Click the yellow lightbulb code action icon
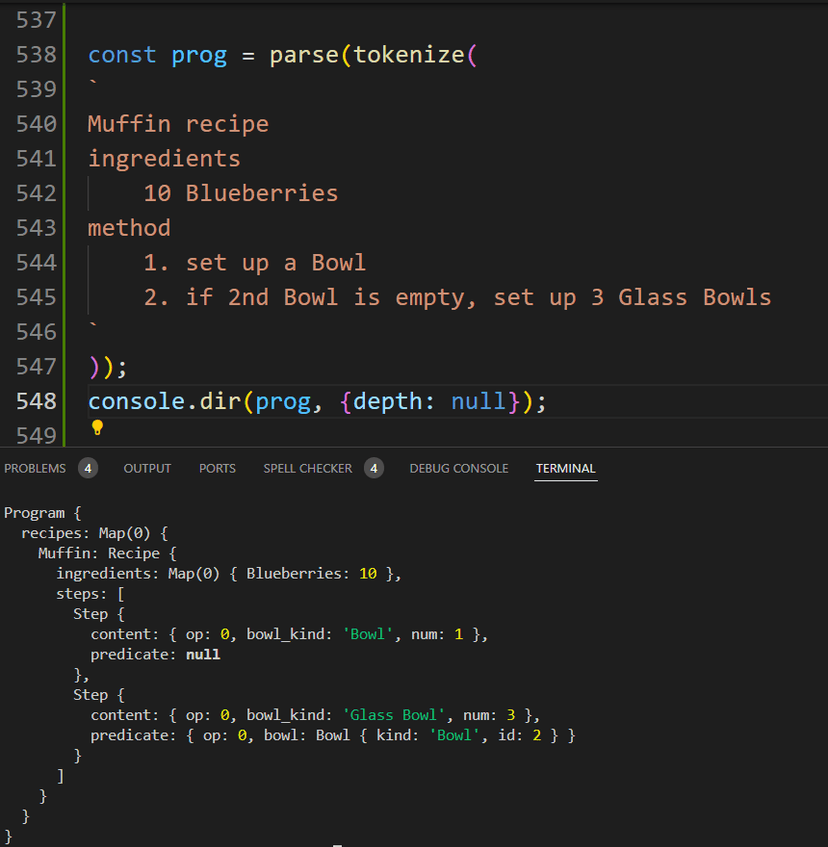The image size is (828, 847). (97, 428)
